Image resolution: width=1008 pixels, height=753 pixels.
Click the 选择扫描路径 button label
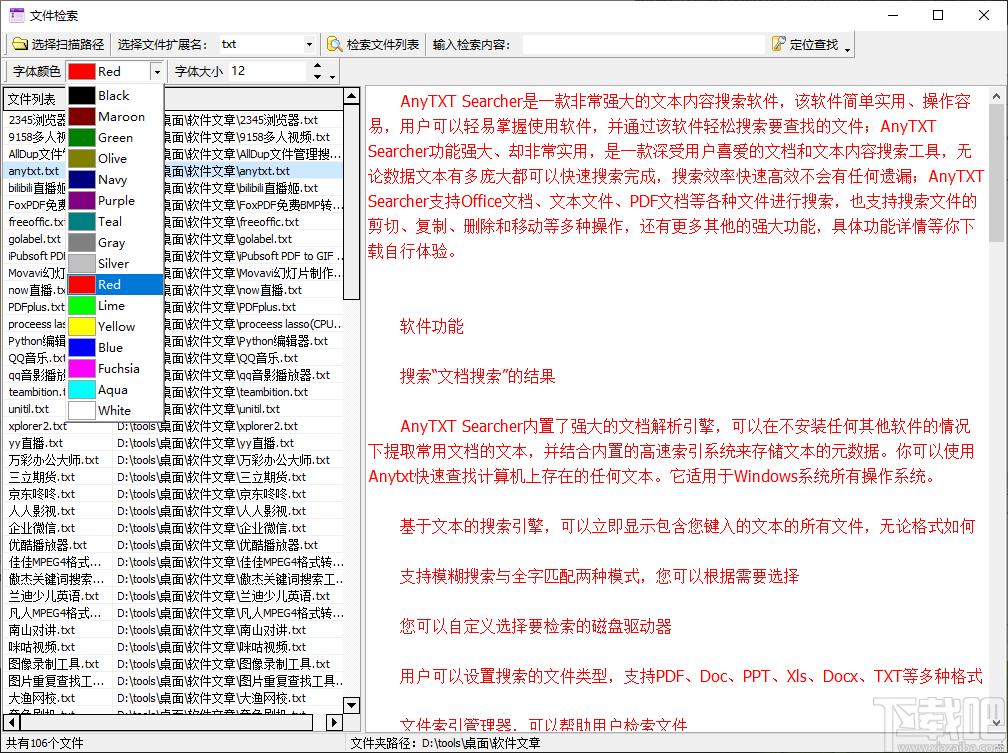pyautogui.click(x=68, y=44)
